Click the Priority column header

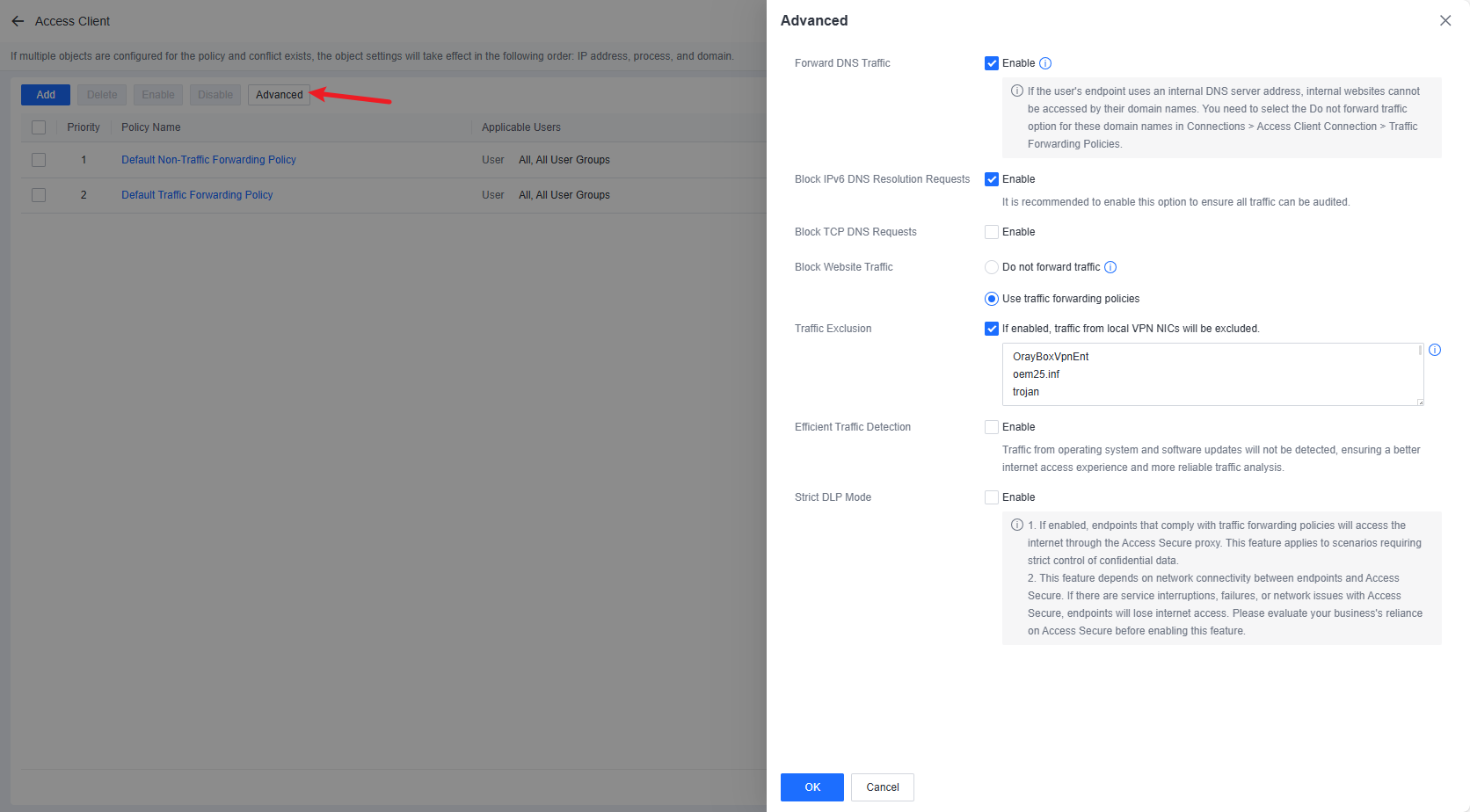84,127
